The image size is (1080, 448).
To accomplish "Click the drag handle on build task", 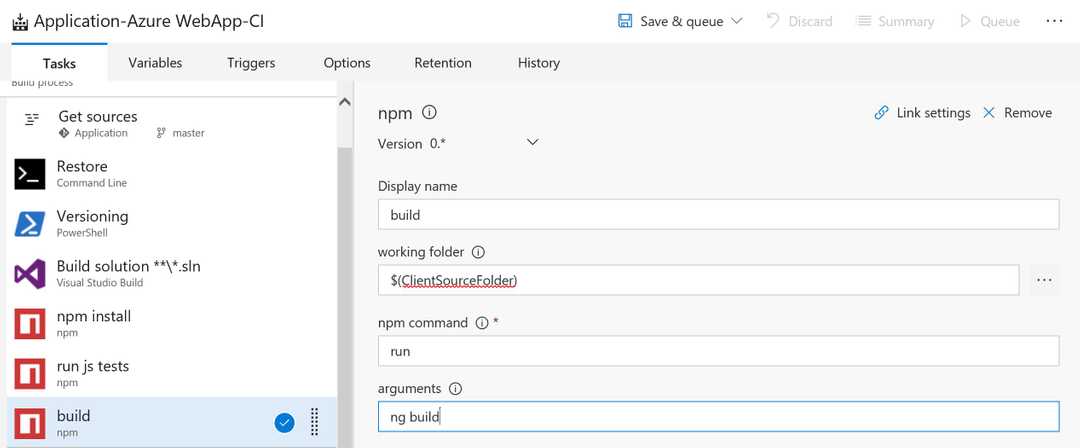I will [x=314, y=422].
